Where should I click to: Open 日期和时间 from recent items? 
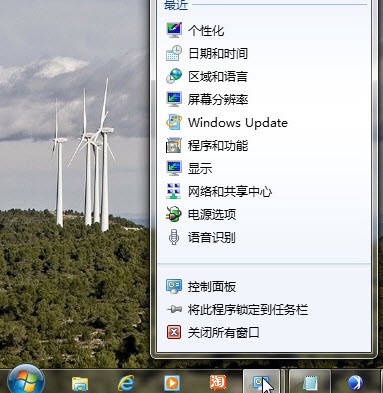point(264,54)
